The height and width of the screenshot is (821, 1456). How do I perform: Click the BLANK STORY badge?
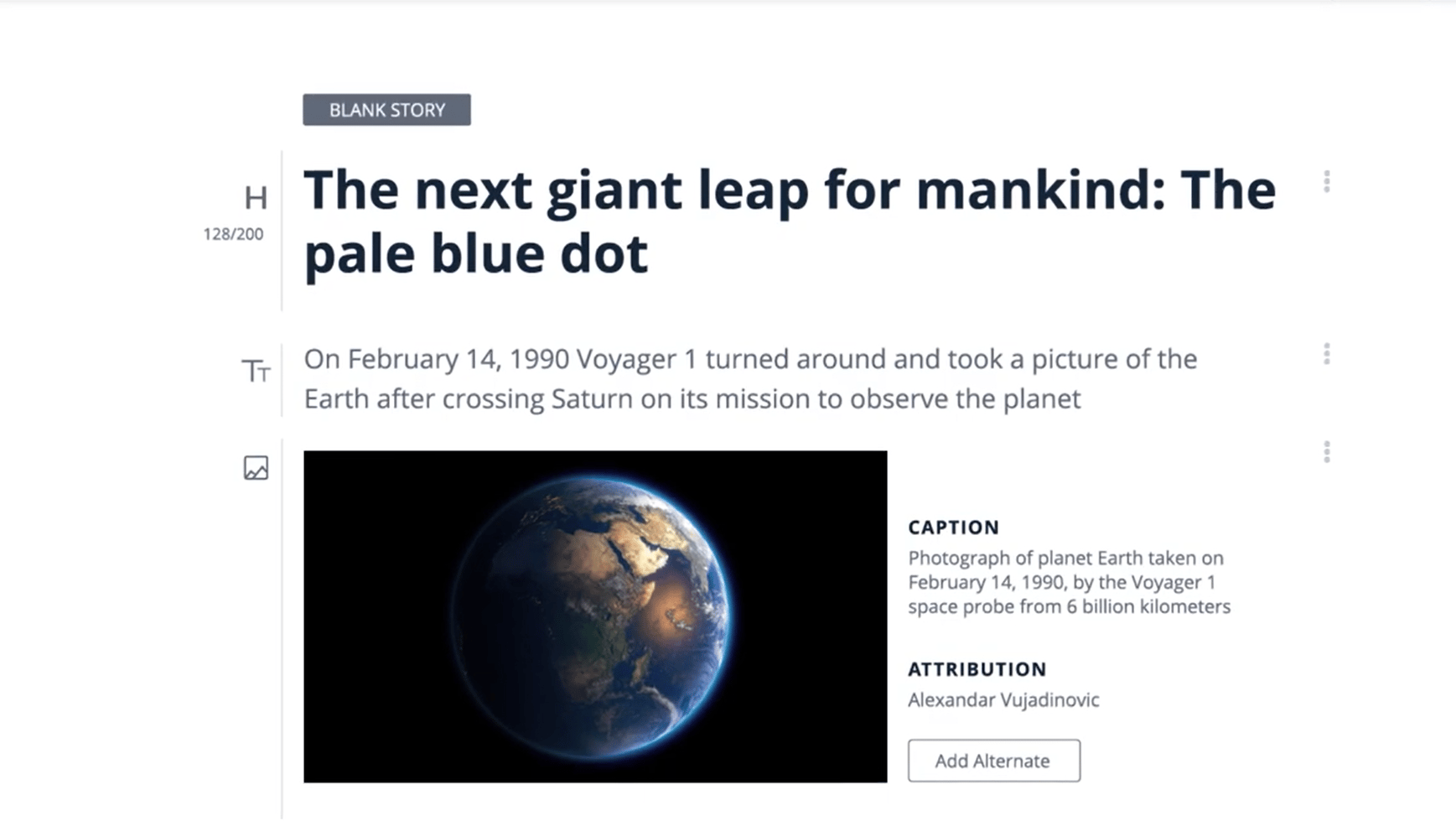coord(386,110)
